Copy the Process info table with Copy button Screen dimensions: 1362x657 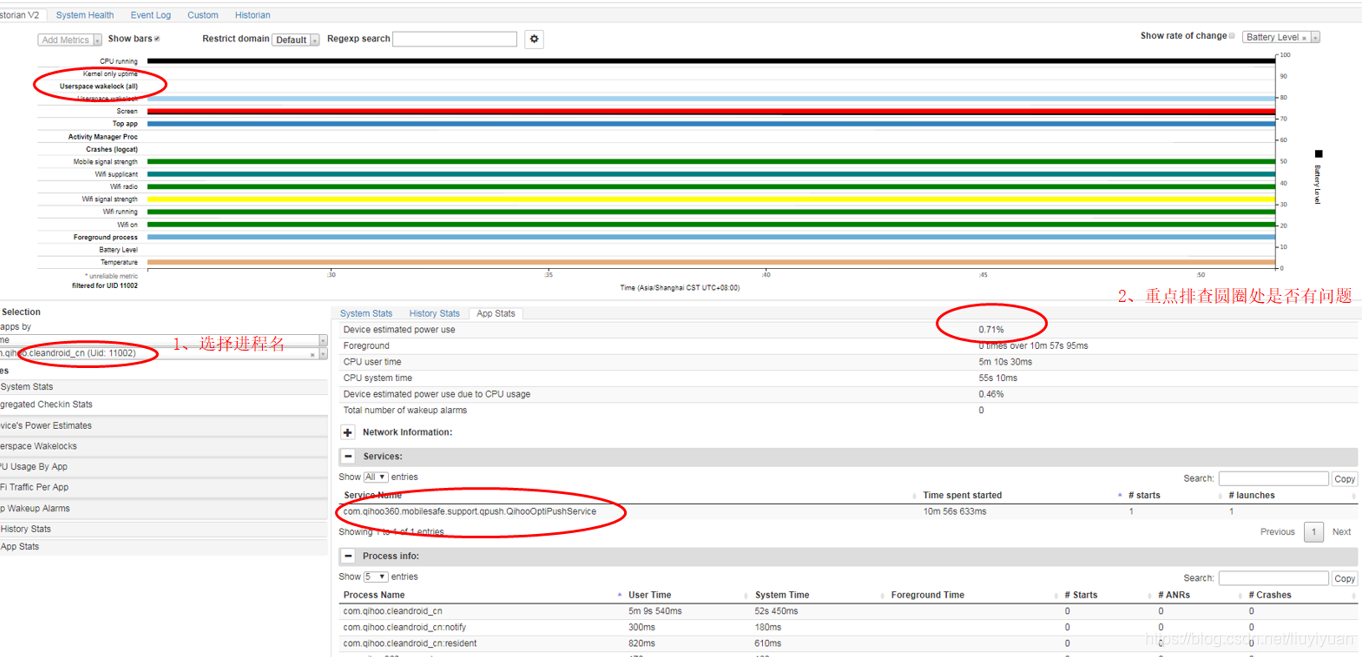point(1345,578)
